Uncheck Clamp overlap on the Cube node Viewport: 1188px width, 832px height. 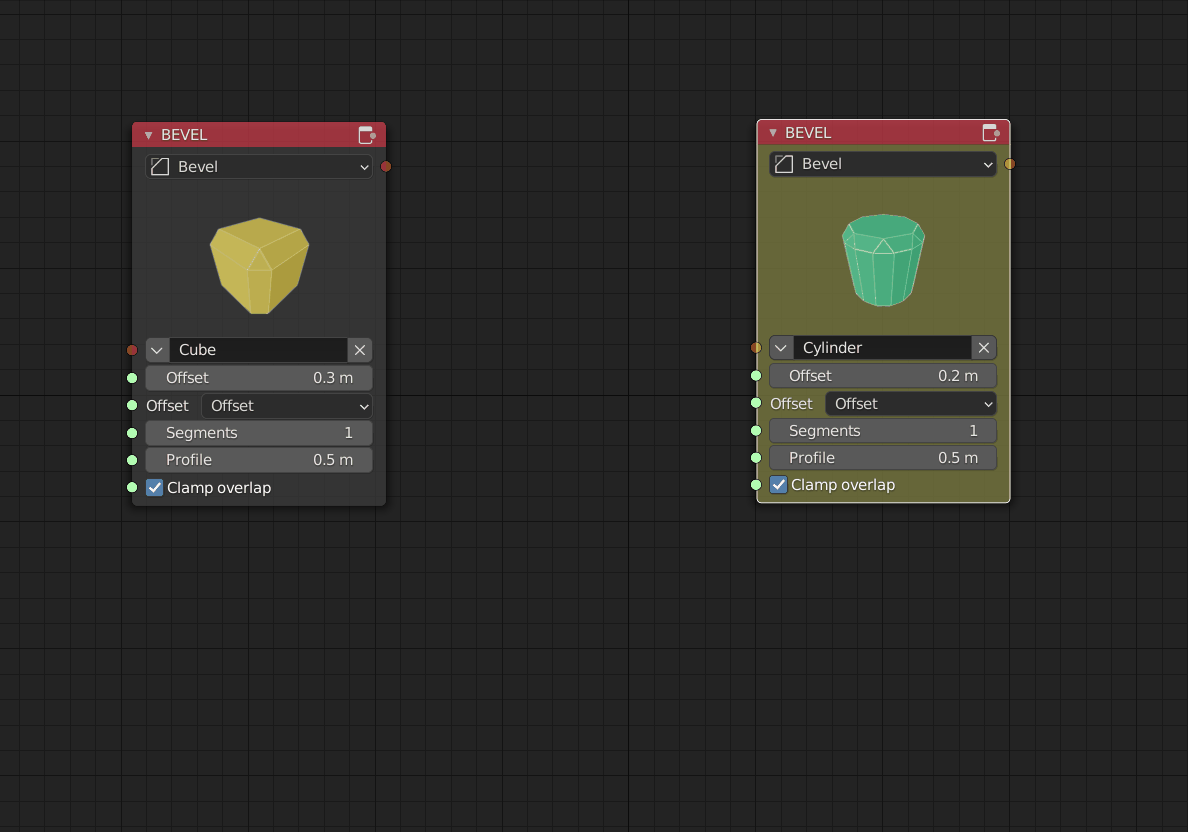click(x=155, y=488)
